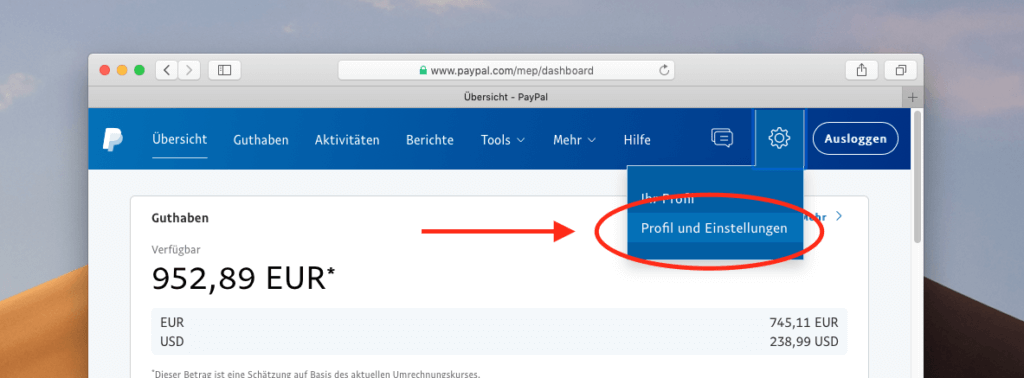Go to Berichte page
This screenshot has width=1024, height=378.
(430, 140)
